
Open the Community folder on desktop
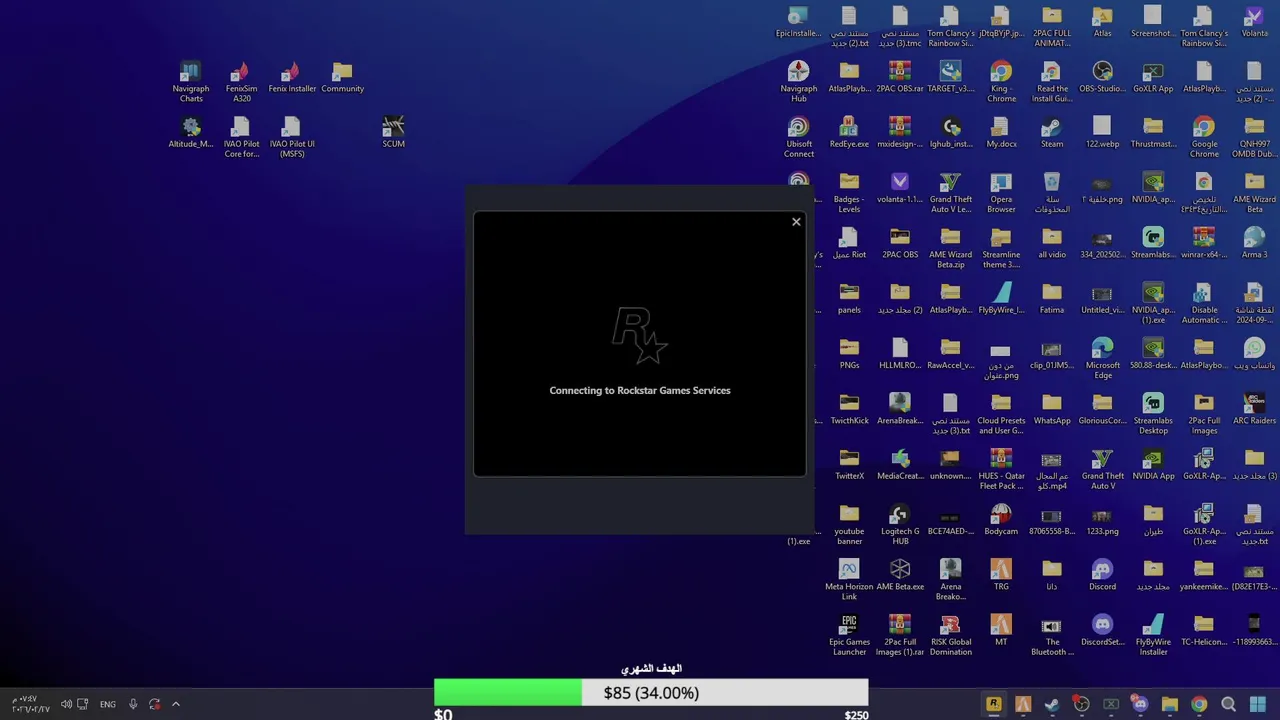click(x=343, y=78)
